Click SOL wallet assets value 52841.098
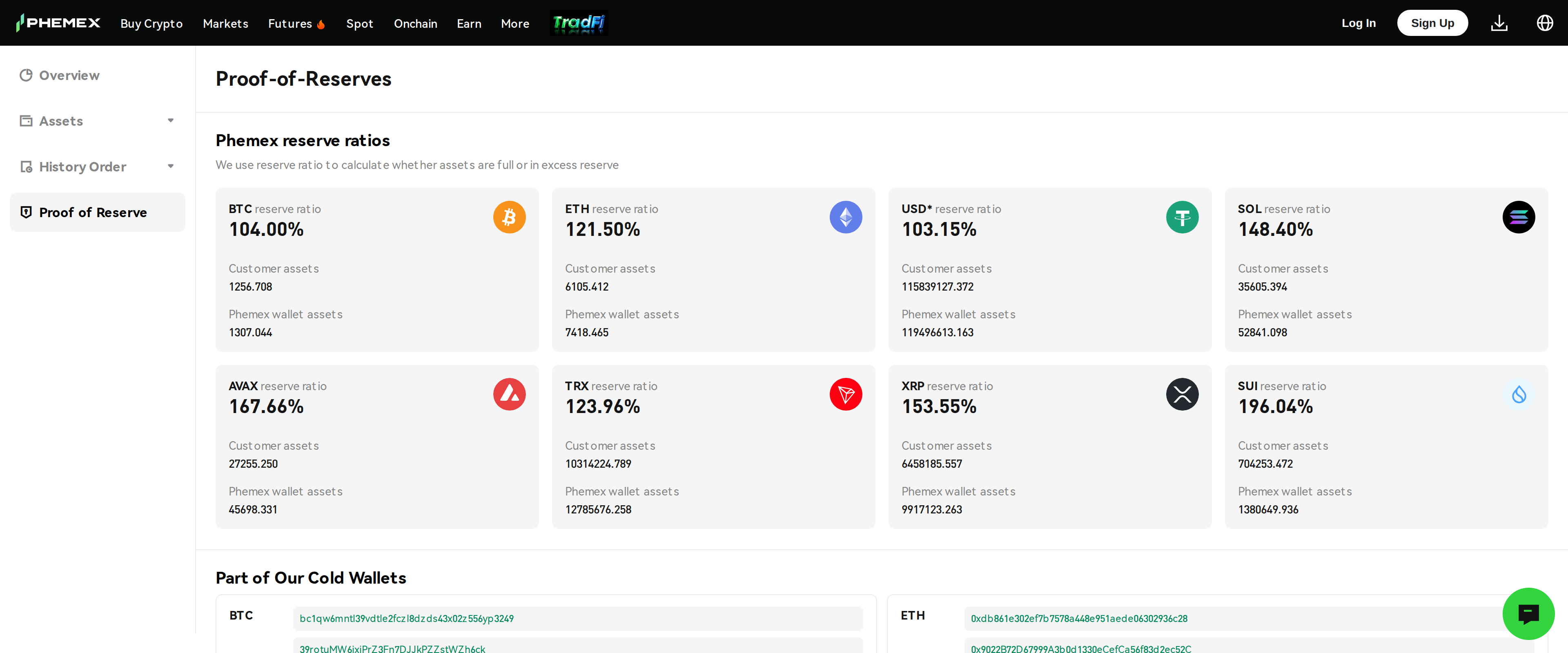This screenshot has height=653, width=1568. pos(1263,332)
